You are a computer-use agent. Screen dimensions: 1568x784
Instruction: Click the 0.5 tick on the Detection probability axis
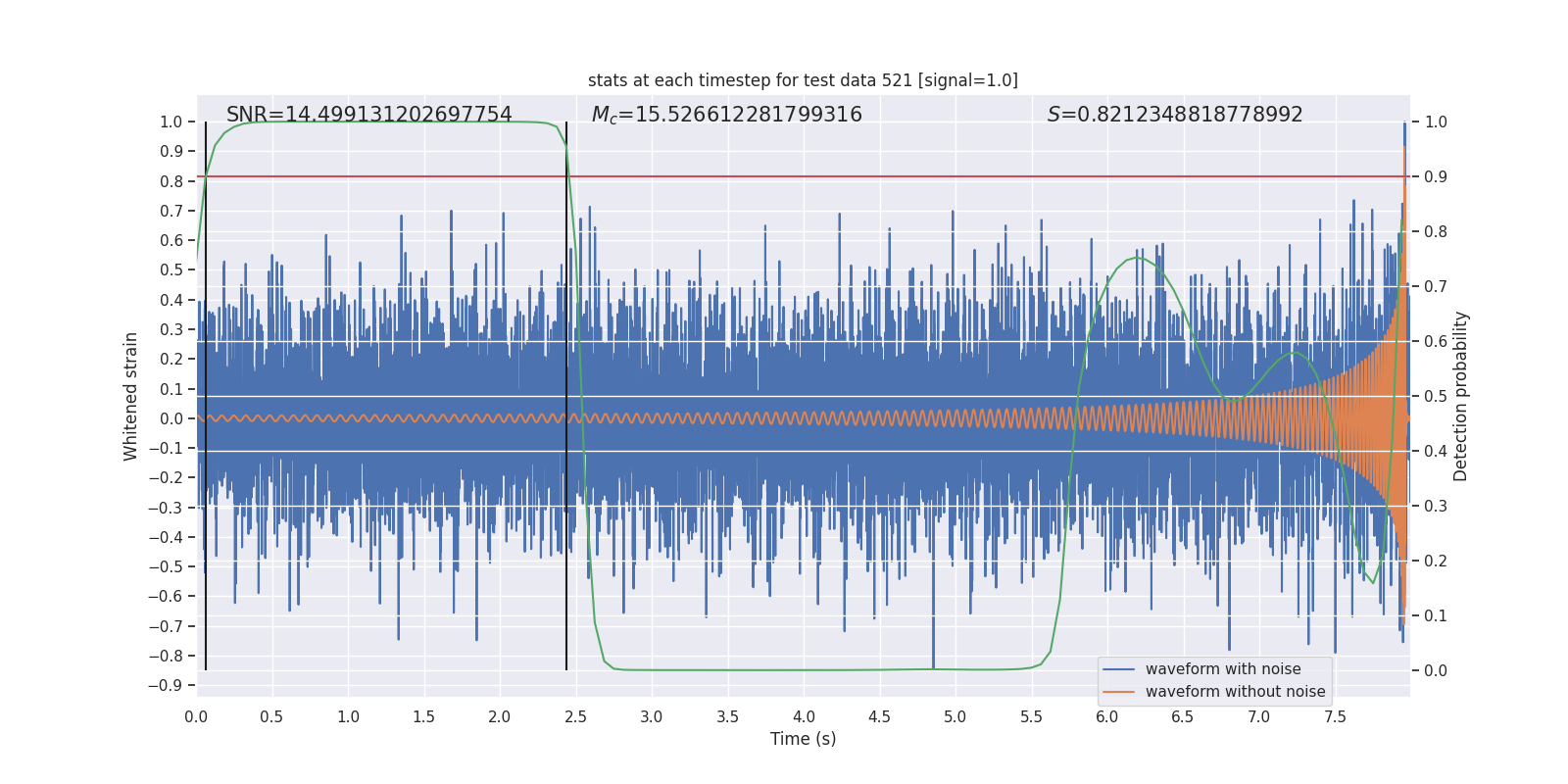pos(1436,396)
